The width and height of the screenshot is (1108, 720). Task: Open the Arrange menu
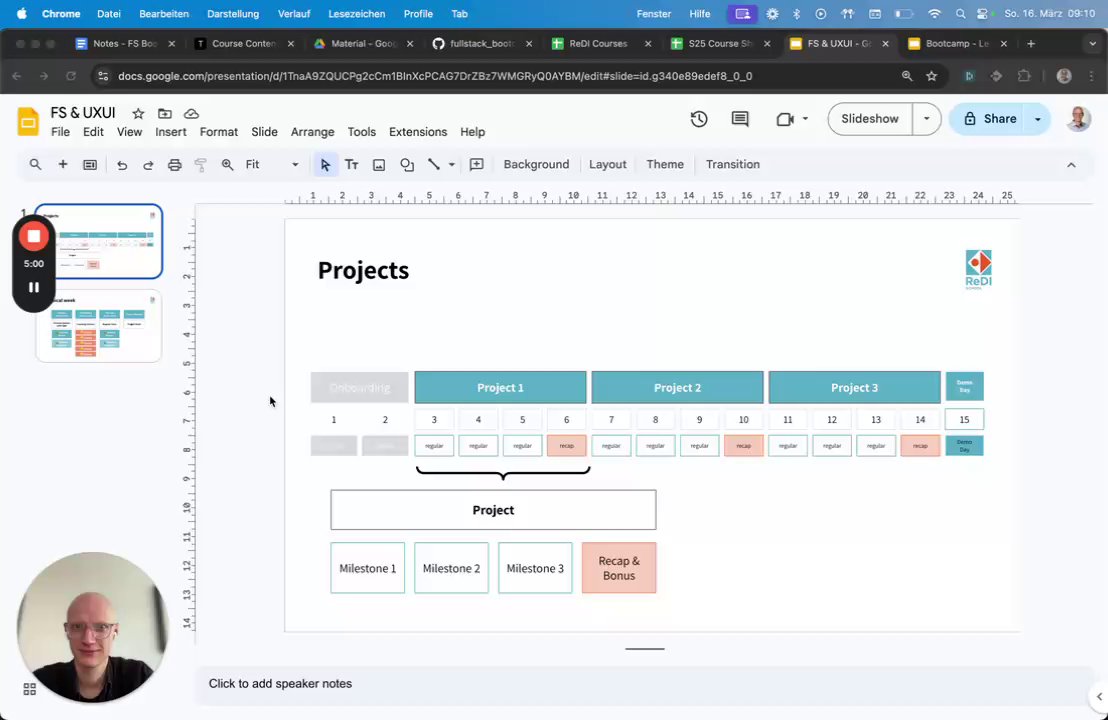[312, 132]
